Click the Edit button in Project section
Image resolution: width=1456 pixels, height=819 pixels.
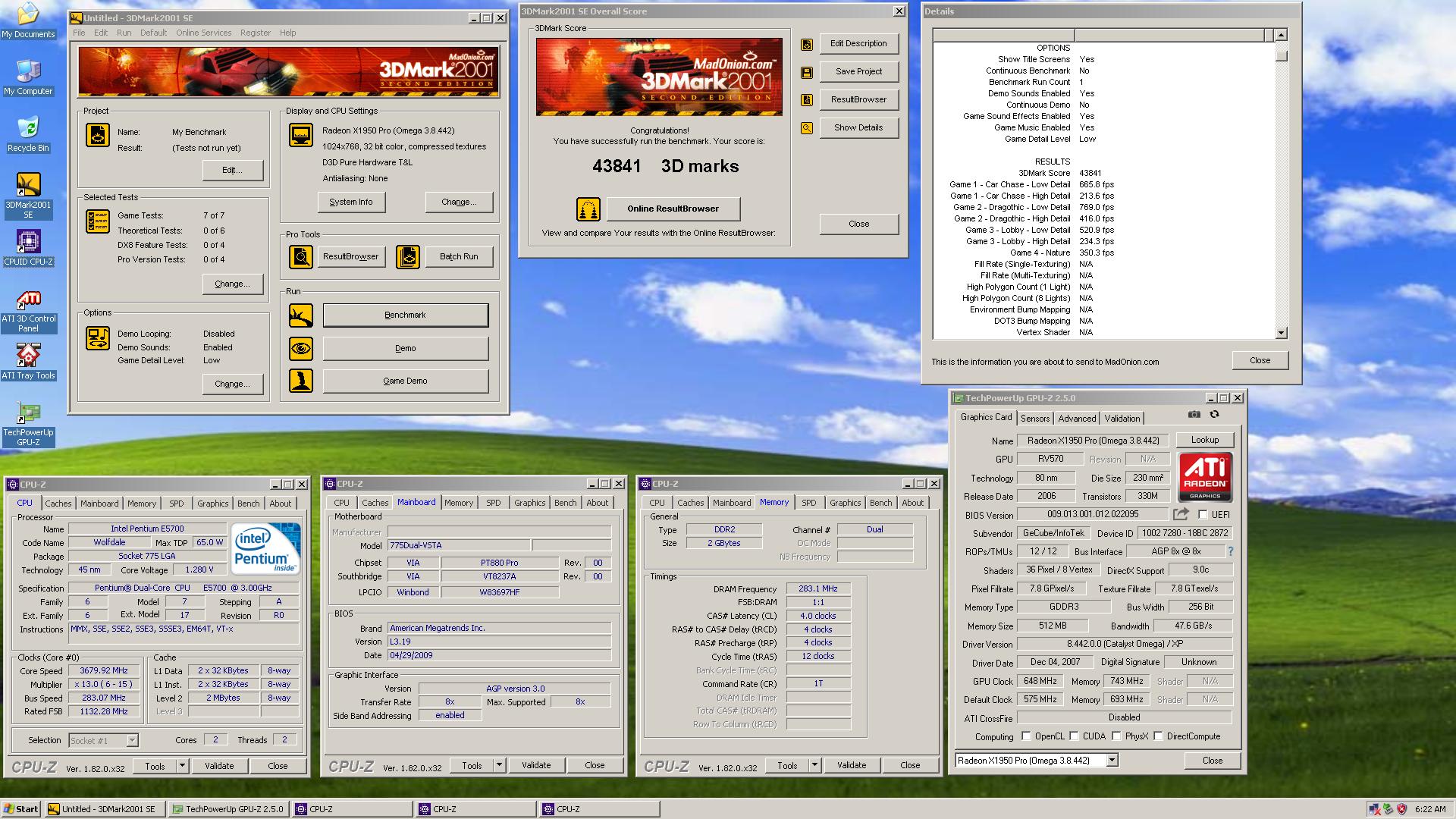point(232,171)
